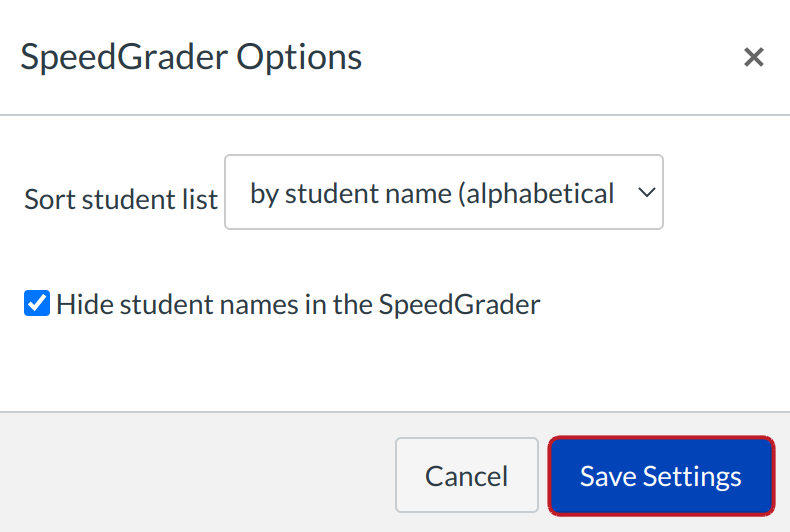This screenshot has height=532, width=790.
Task: Click the word "Options" in the header
Action: [299, 57]
